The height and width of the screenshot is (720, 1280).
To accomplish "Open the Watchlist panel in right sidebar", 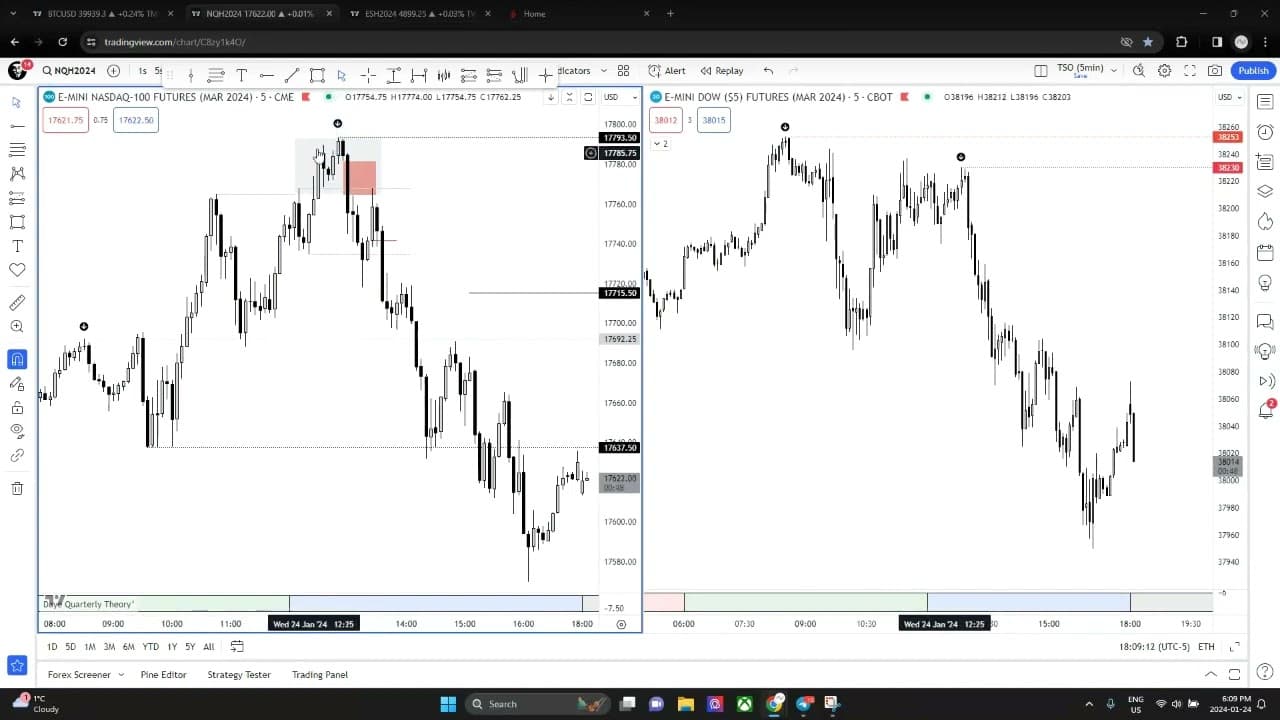I will click(x=1265, y=102).
